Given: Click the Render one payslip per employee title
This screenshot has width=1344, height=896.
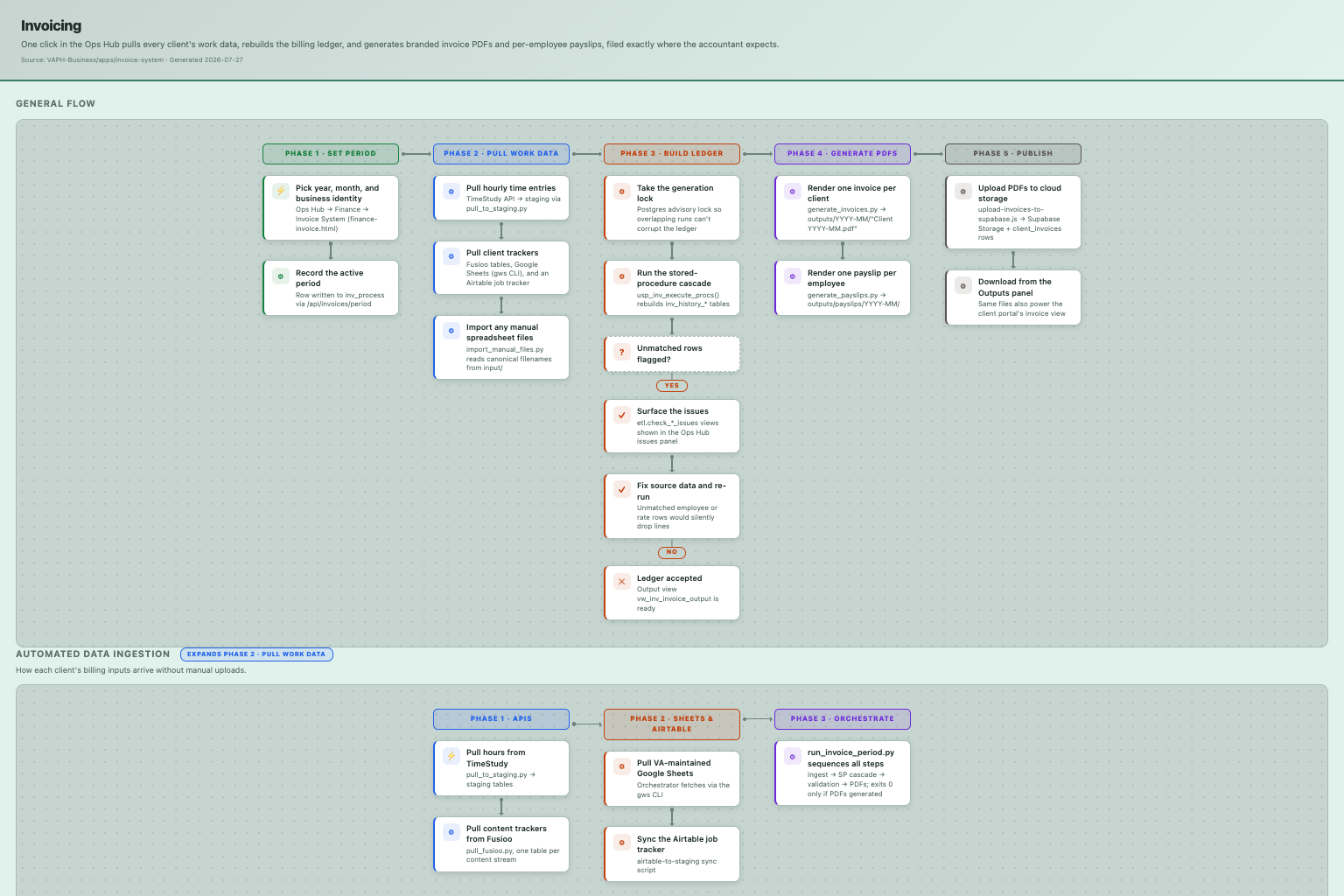Looking at the screenshot, I should (851, 278).
